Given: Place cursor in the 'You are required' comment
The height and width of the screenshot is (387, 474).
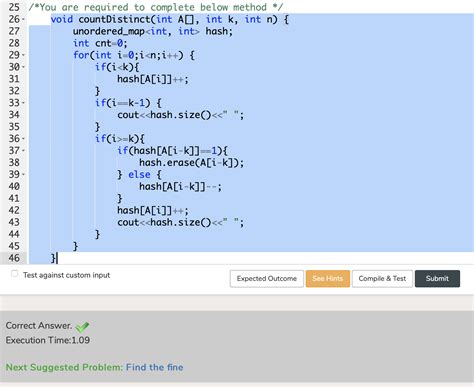Looking at the screenshot, I should [x=156, y=7].
